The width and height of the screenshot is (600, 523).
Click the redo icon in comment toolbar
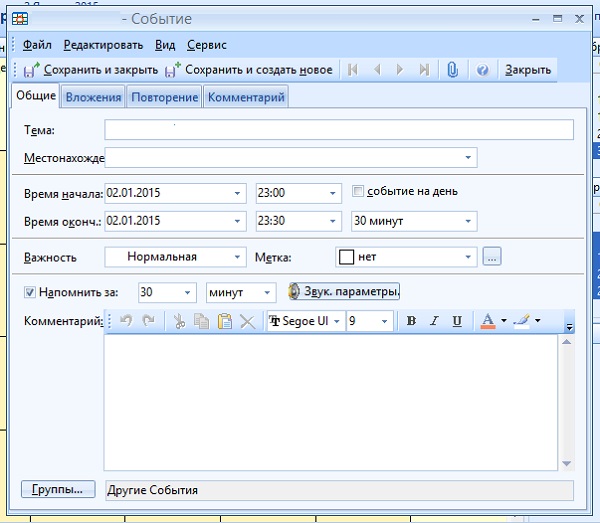pos(148,321)
